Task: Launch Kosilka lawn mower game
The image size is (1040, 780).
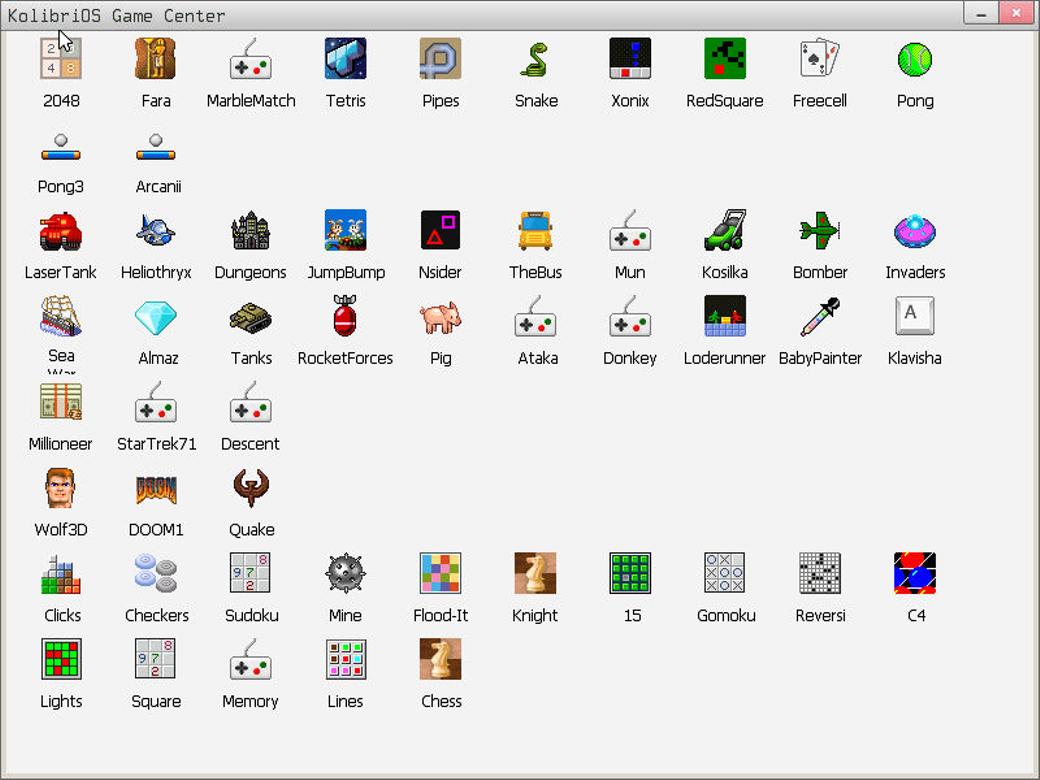Action: (x=725, y=230)
